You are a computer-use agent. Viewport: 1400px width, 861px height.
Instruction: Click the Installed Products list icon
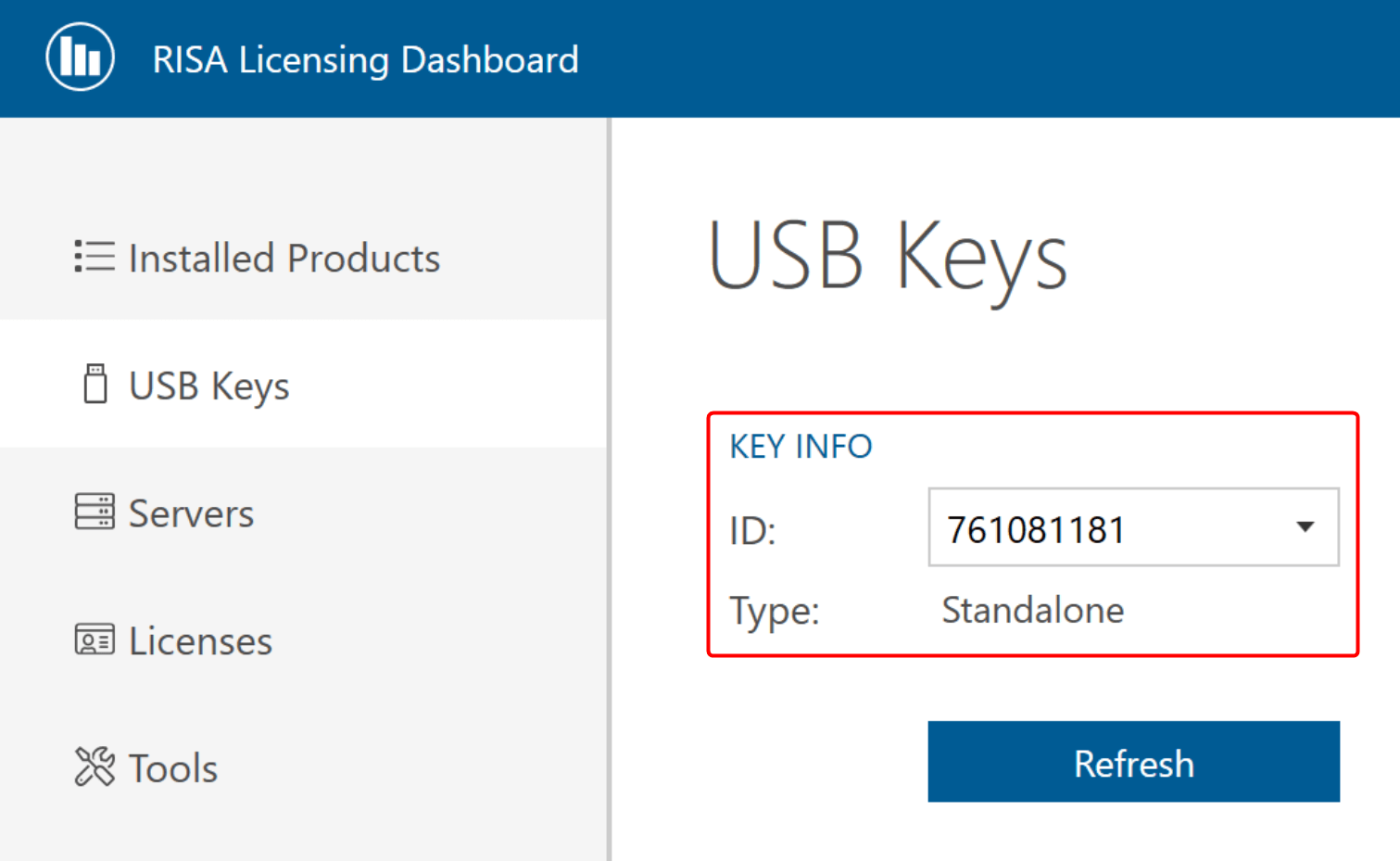click(95, 257)
